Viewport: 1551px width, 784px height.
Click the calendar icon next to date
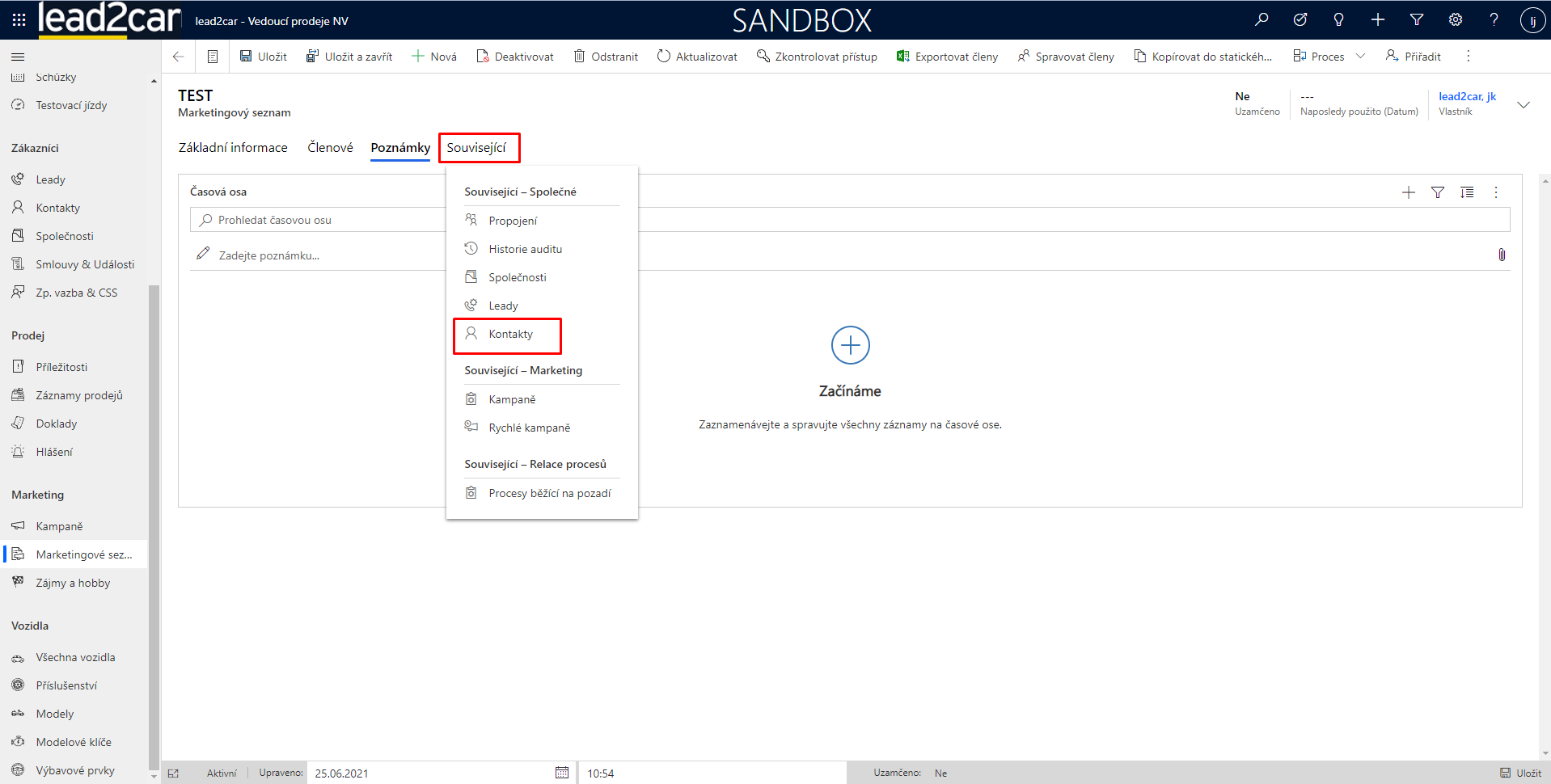click(x=562, y=773)
